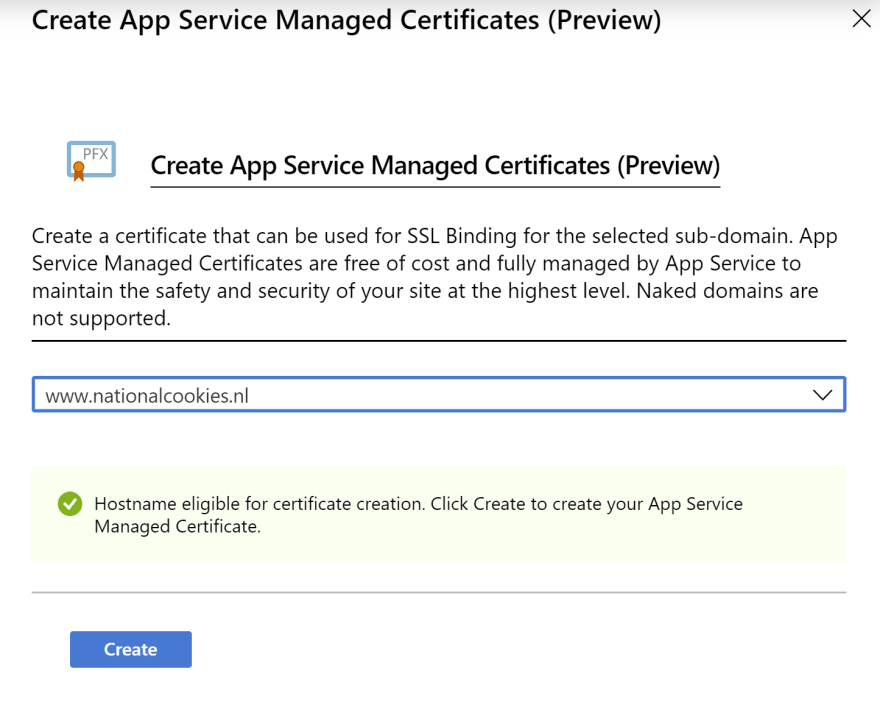
Task: Open the hostname dropdown showing www.nationalcookies.nl
Action: [x=439, y=394]
